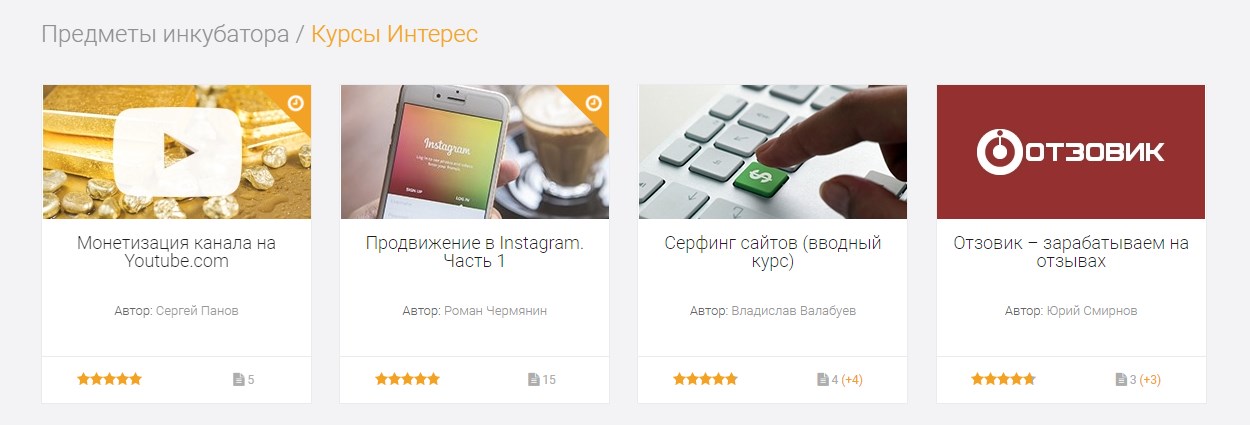Select the red Отзовик logo thumbnail
The image size is (1250, 425).
[x=1071, y=152]
